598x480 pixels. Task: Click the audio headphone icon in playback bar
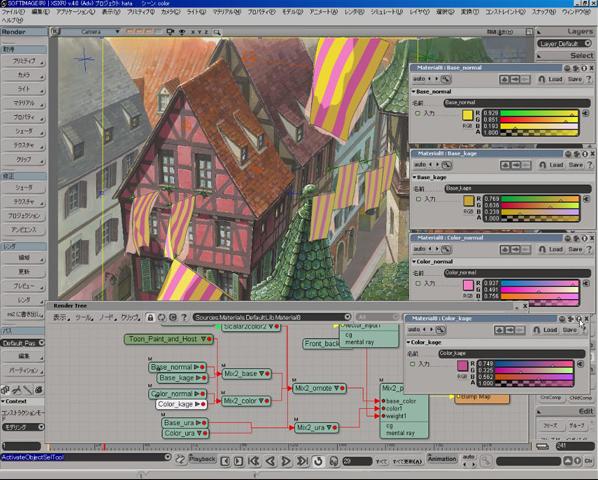pyautogui.click(x=334, y=461)
